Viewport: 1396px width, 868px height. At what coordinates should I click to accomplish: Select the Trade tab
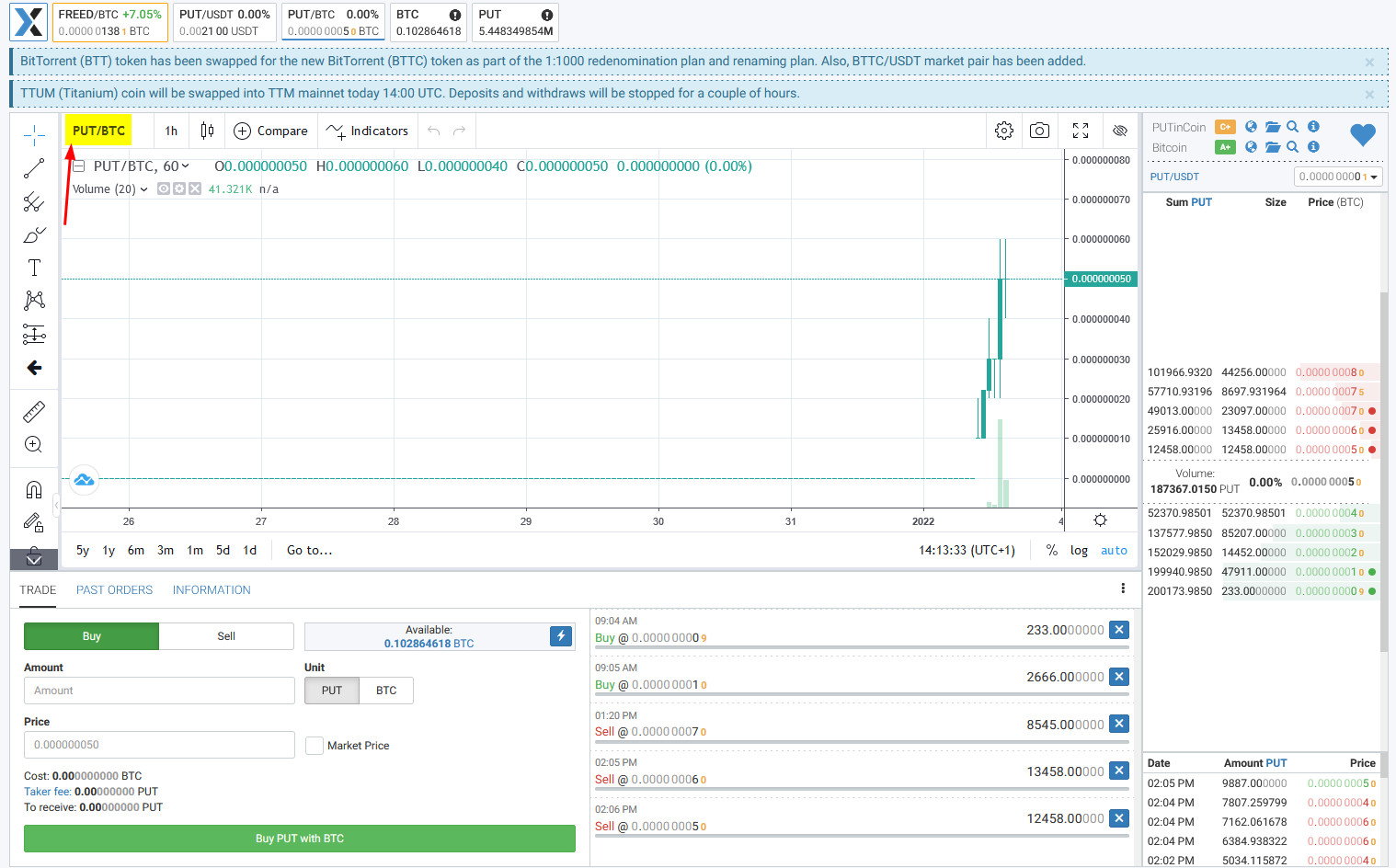click(38, 590)
